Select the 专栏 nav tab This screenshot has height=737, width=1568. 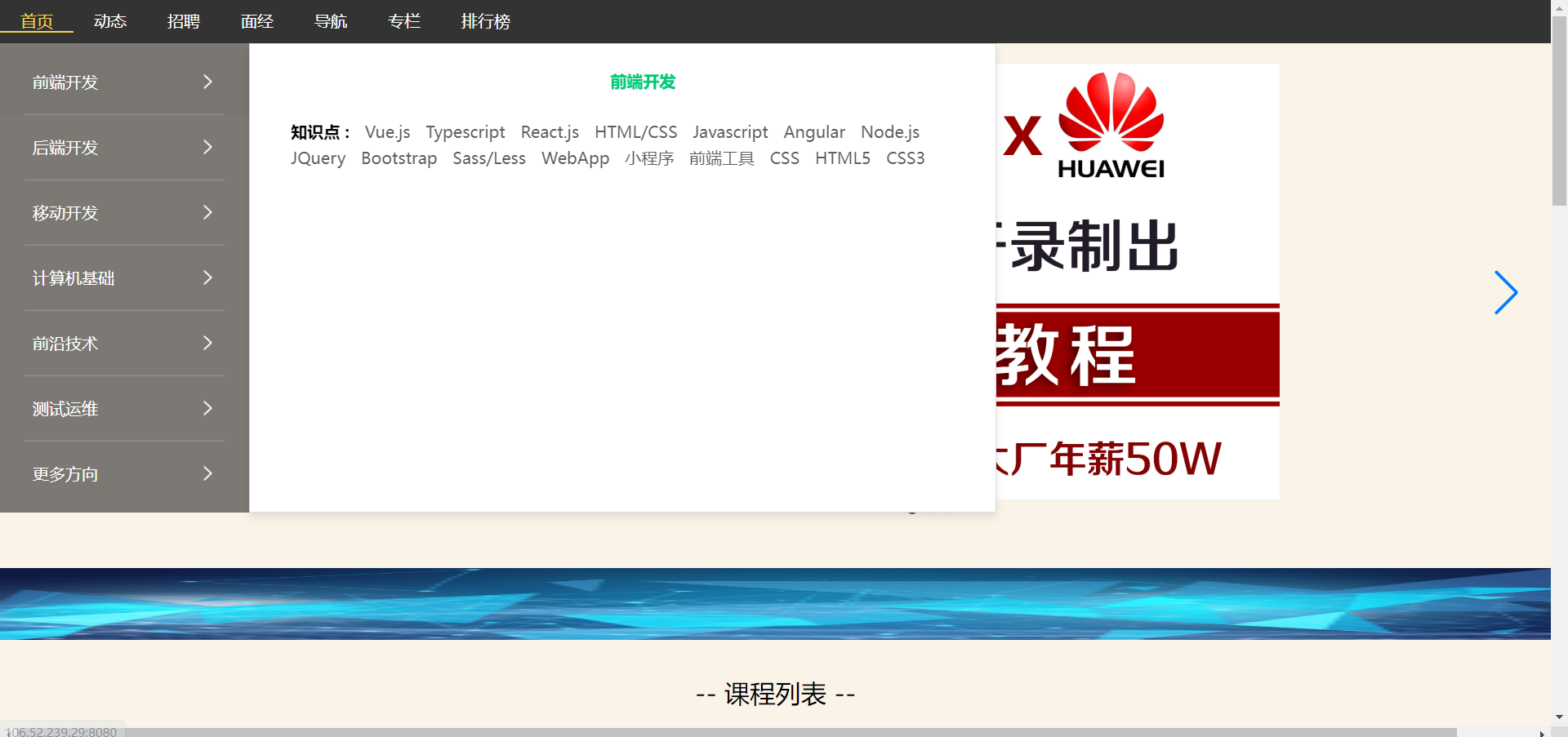click(404, 21)
